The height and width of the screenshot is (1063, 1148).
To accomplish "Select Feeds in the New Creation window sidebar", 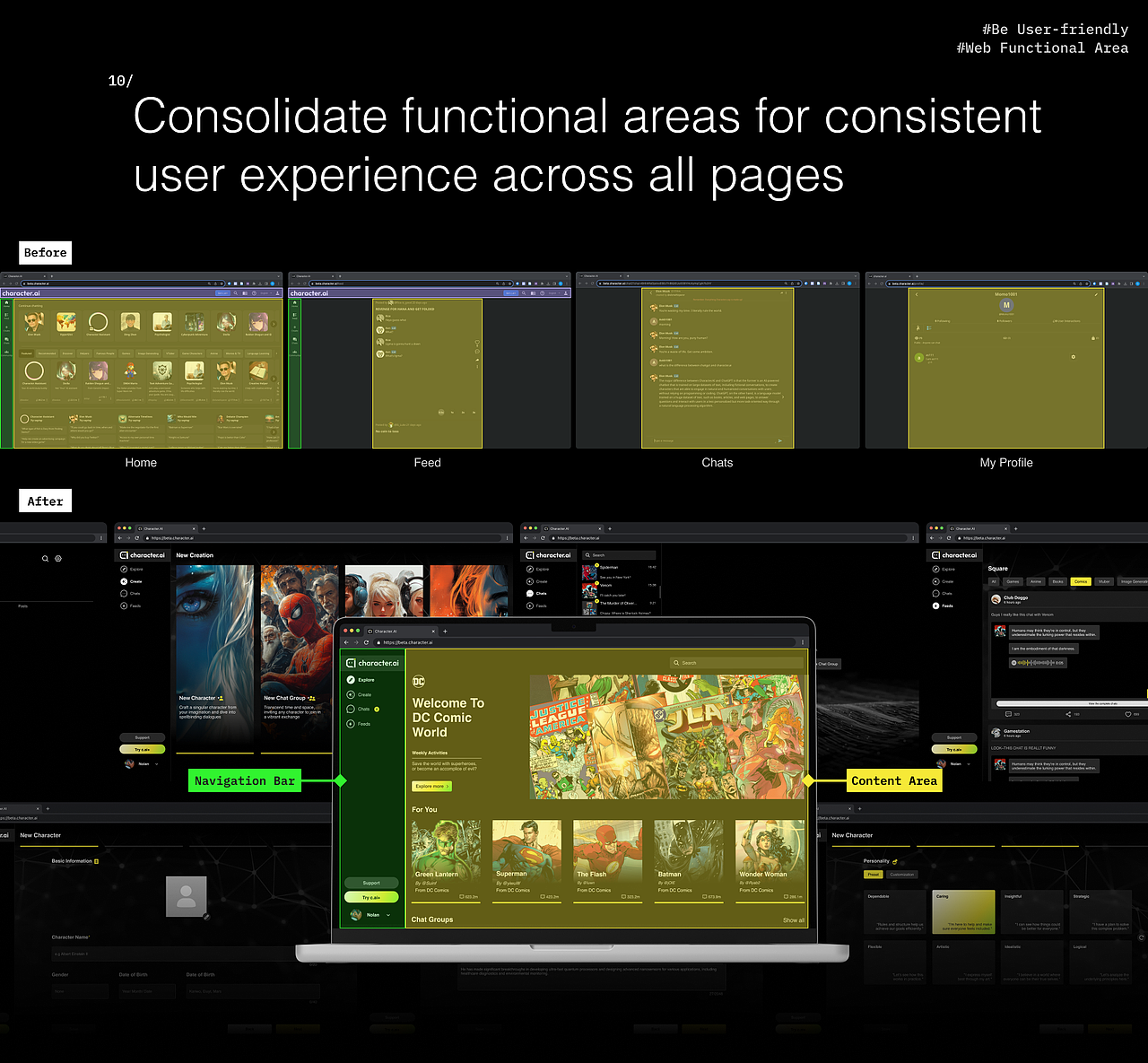I will click(x=131, y=606).
